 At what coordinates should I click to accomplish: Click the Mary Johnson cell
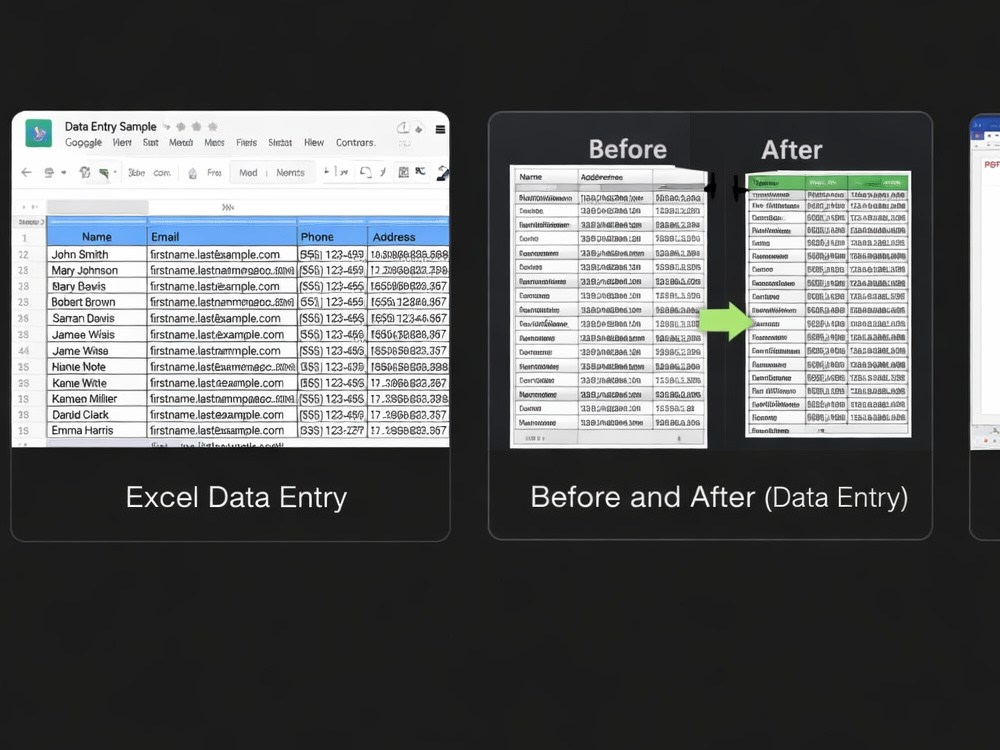pyautogui.click(x=97, y=270)
